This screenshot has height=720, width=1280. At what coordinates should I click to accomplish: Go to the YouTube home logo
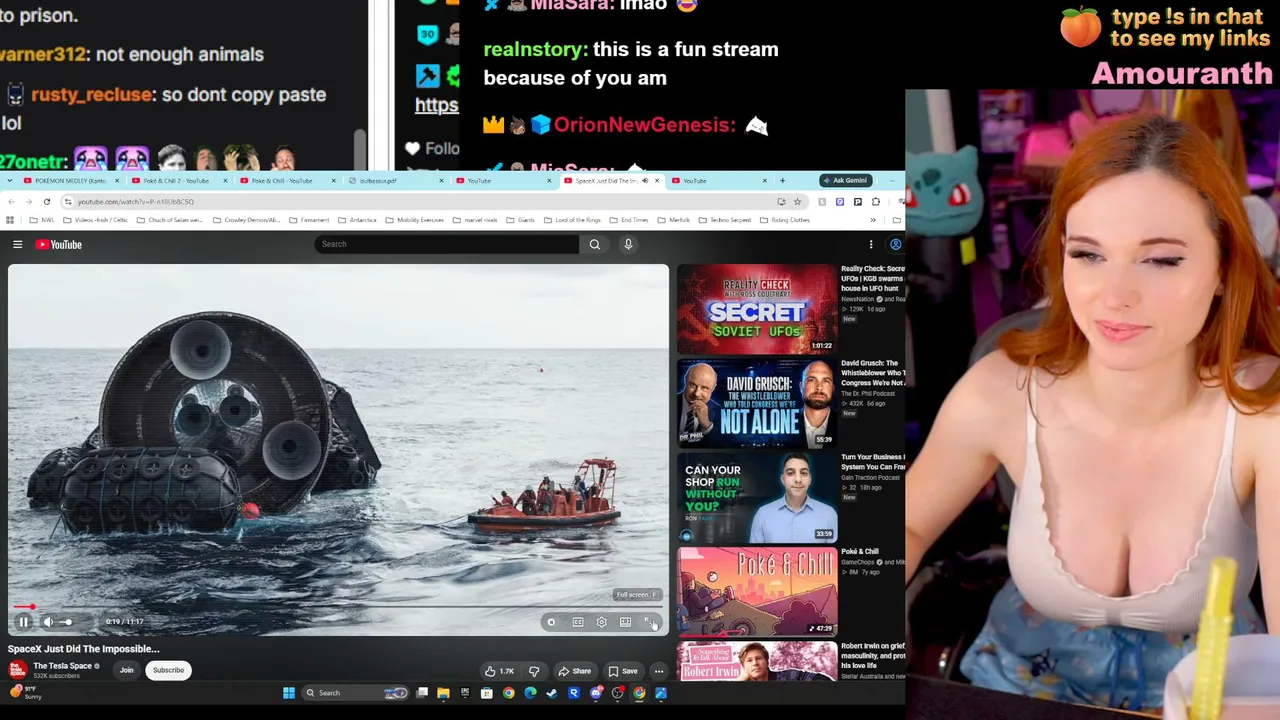click(59, 244)
